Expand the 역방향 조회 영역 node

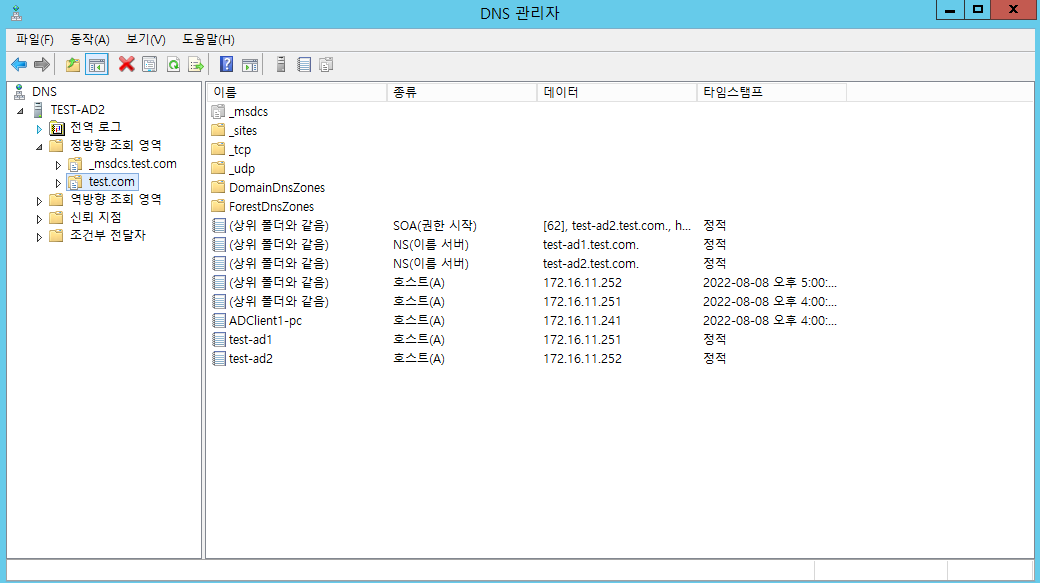coord(39,200)
